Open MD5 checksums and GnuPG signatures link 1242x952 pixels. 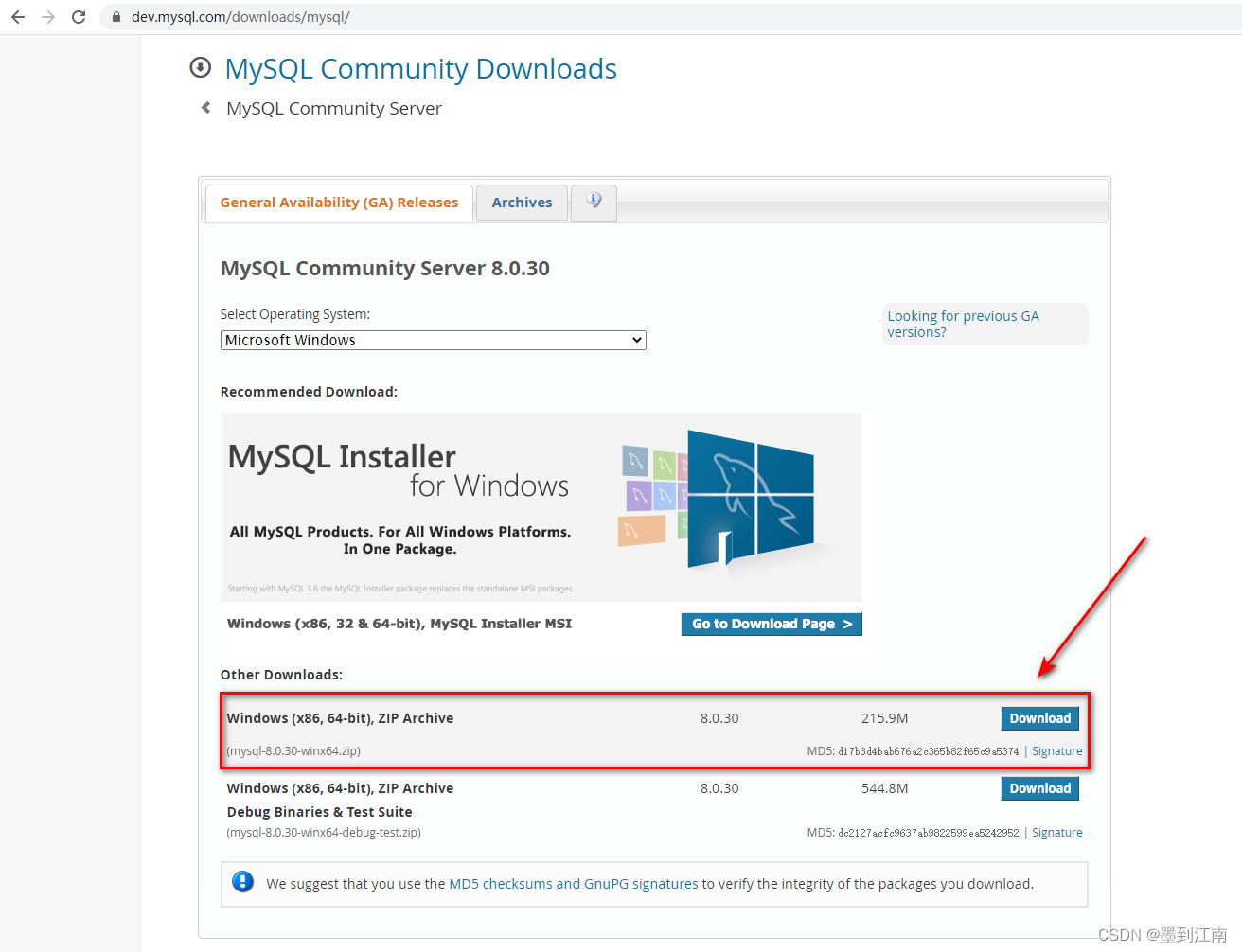[574, 884]
